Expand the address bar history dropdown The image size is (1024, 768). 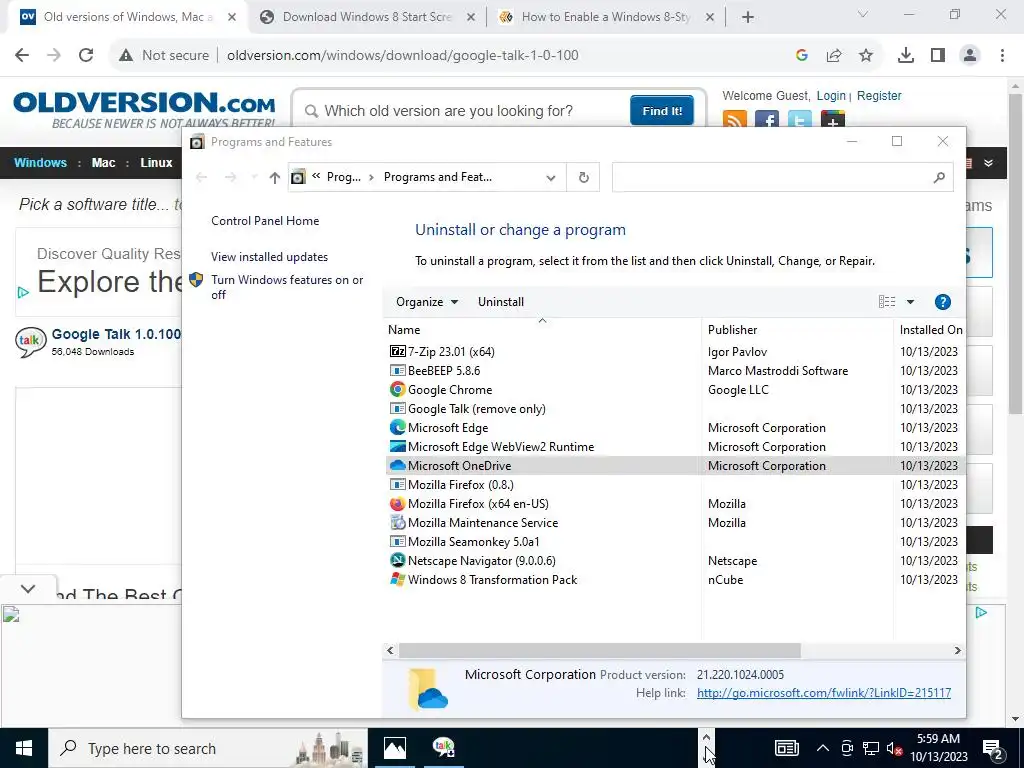click(551, 178)
